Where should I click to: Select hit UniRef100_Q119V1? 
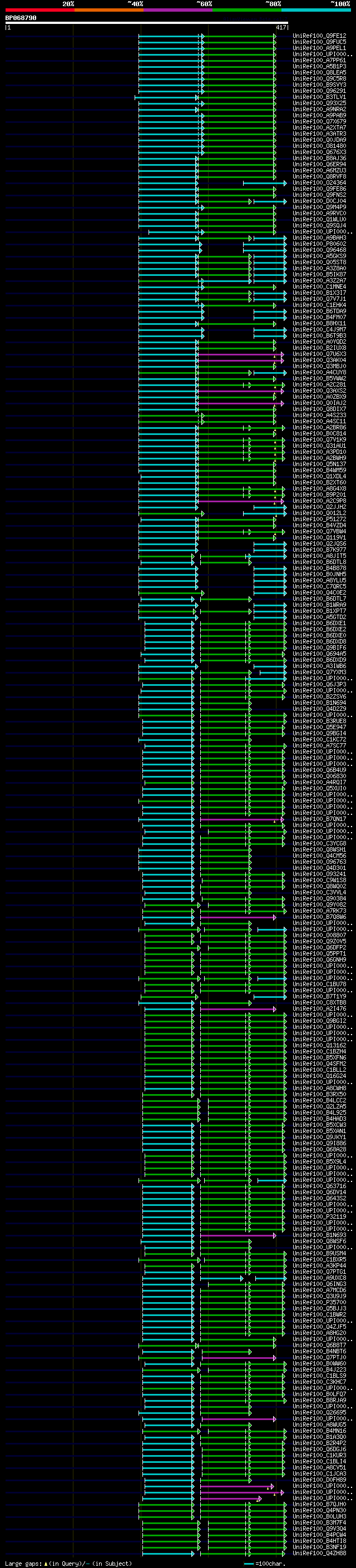point(319,537)
